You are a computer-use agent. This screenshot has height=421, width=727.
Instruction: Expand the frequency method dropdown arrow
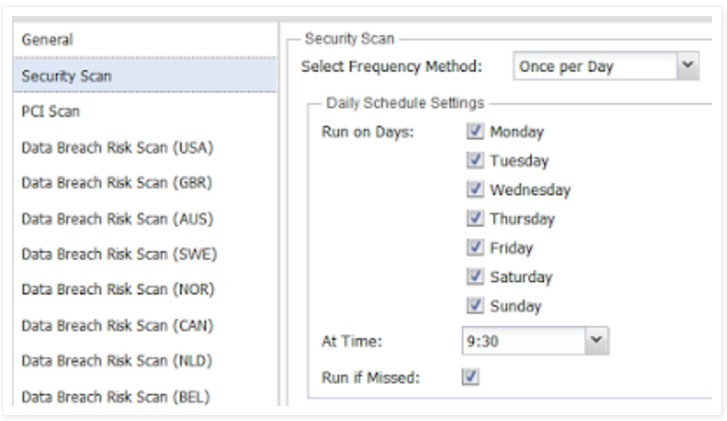[688, 66]
